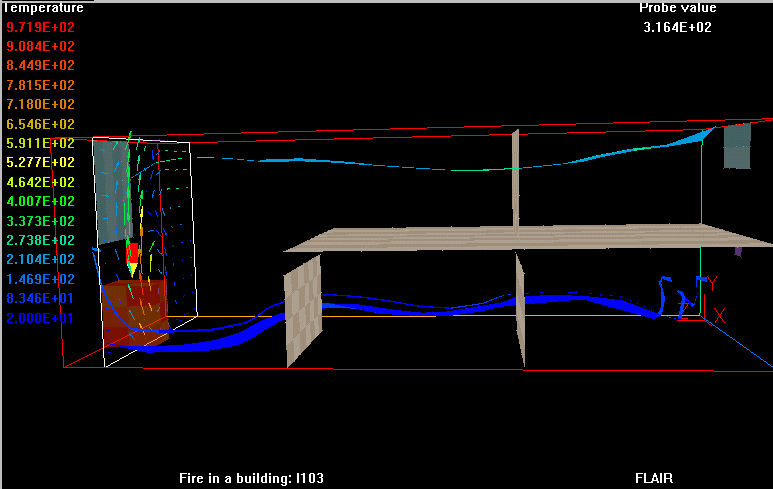This screenshot has width=773, height=489.
Task: Click the FLAIR label at bottom right
Action: click(654, 478)
